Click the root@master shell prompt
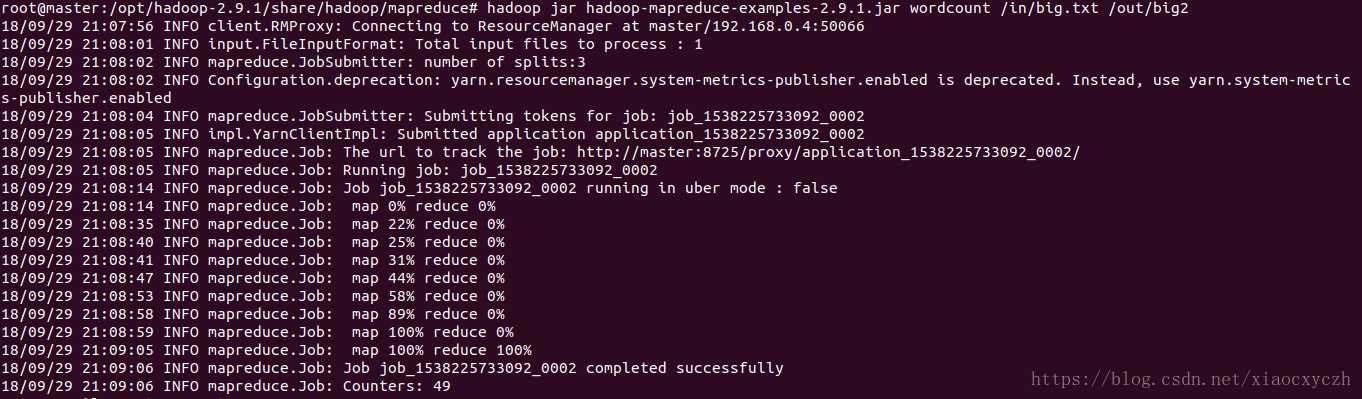Viewport: 1362px width, 399px height. coord(239,9)
